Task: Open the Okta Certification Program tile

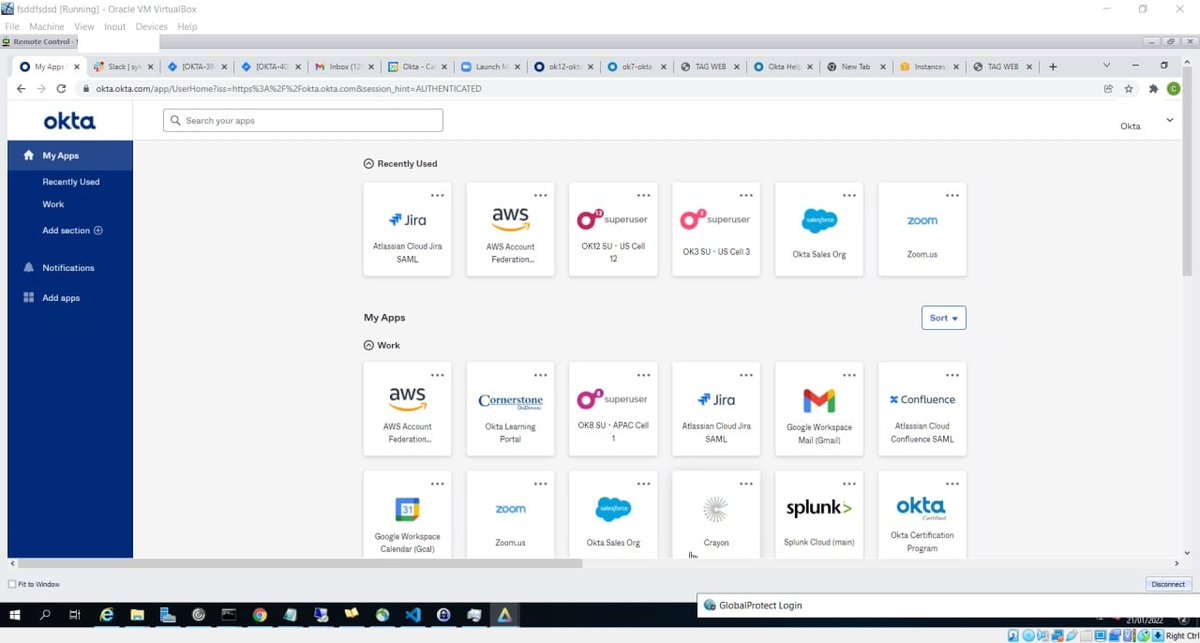Action: (921, 513)
